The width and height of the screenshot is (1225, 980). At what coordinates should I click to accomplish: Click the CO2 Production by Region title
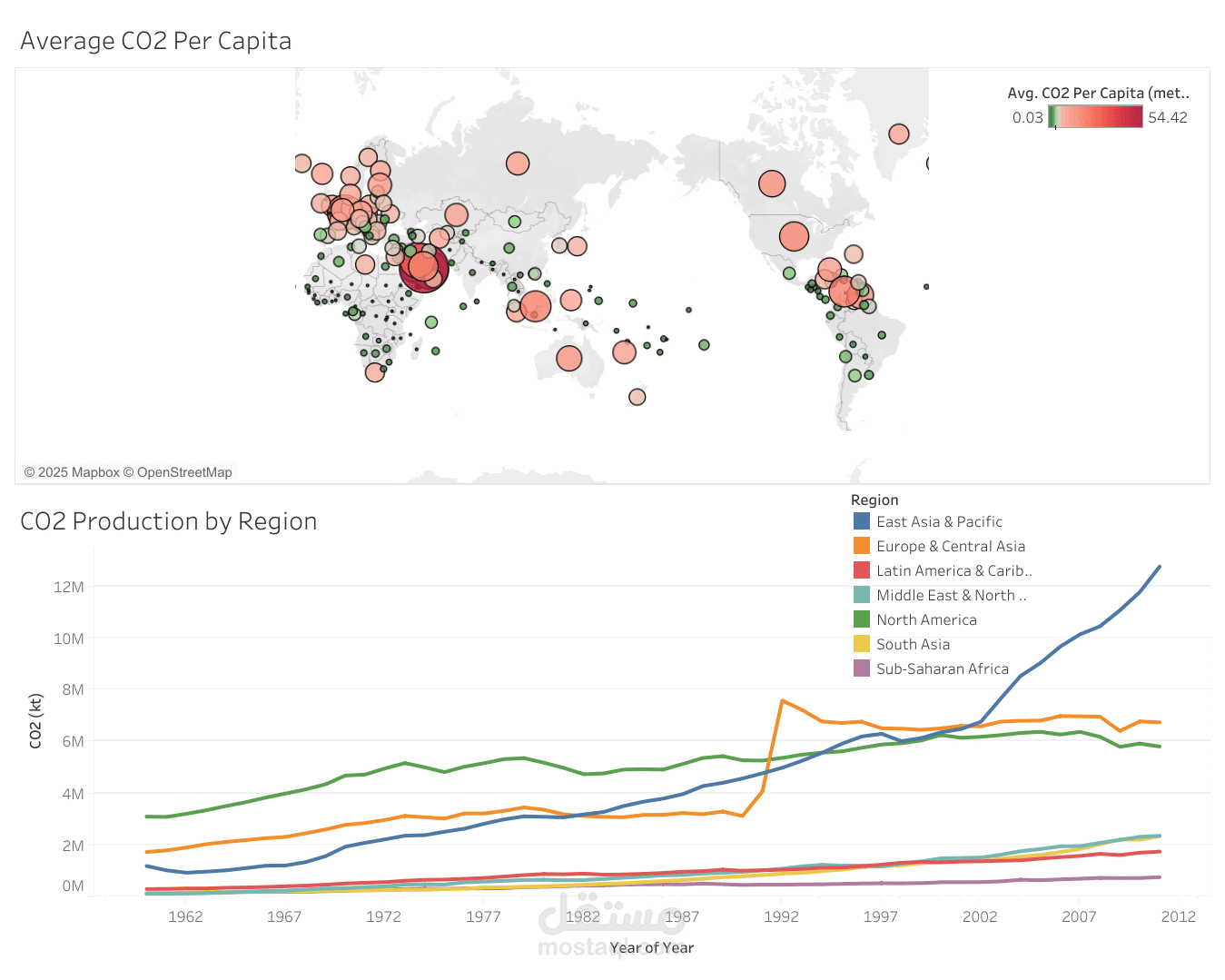(169, 521)
